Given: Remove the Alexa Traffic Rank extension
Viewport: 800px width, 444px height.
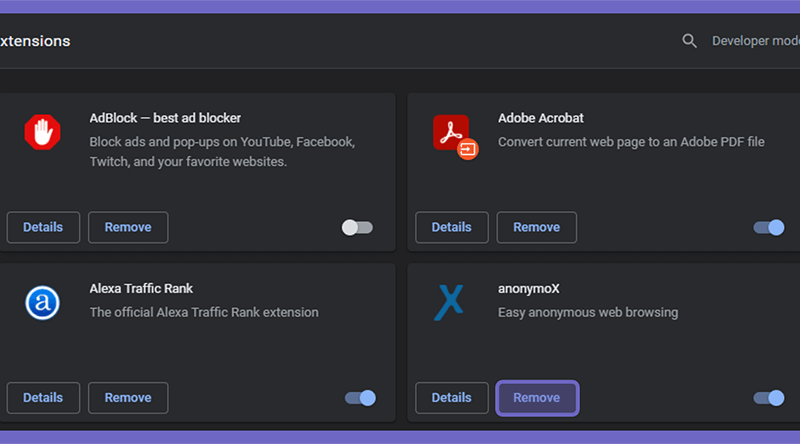Looking at the screenshot, I should click(128, 398).
